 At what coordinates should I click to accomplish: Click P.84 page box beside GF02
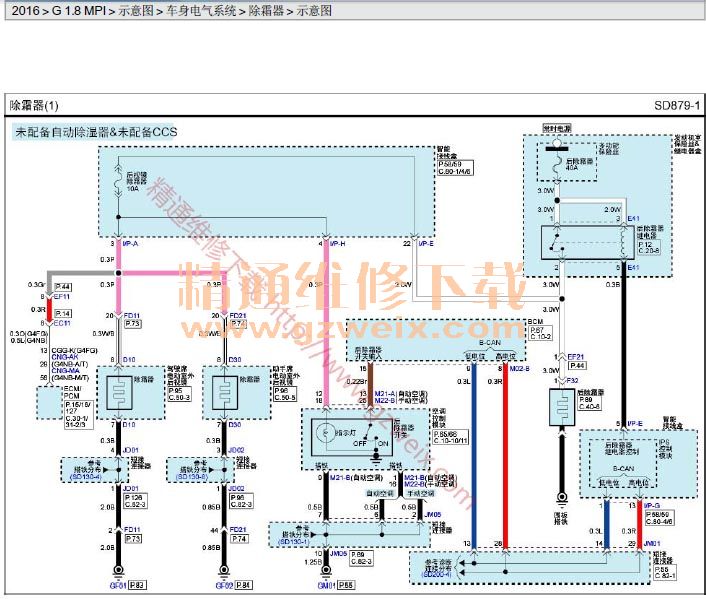(244, 585)
